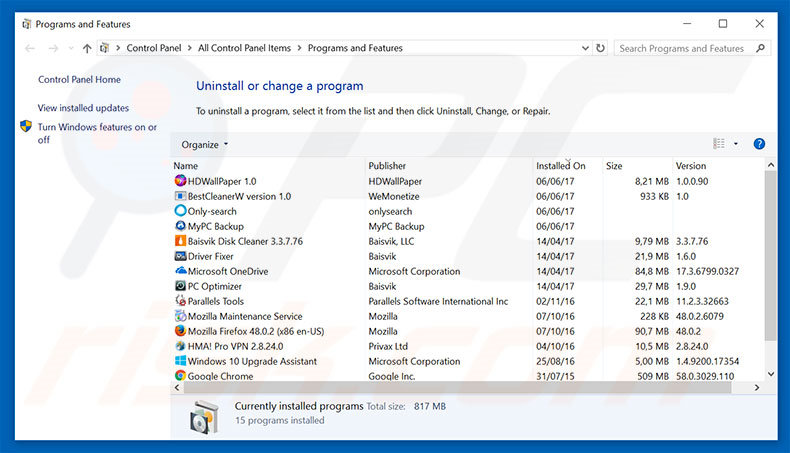The image size is (790, 453).
Task: Refresh the Programs and Features list
Action: tap(601, 48)
